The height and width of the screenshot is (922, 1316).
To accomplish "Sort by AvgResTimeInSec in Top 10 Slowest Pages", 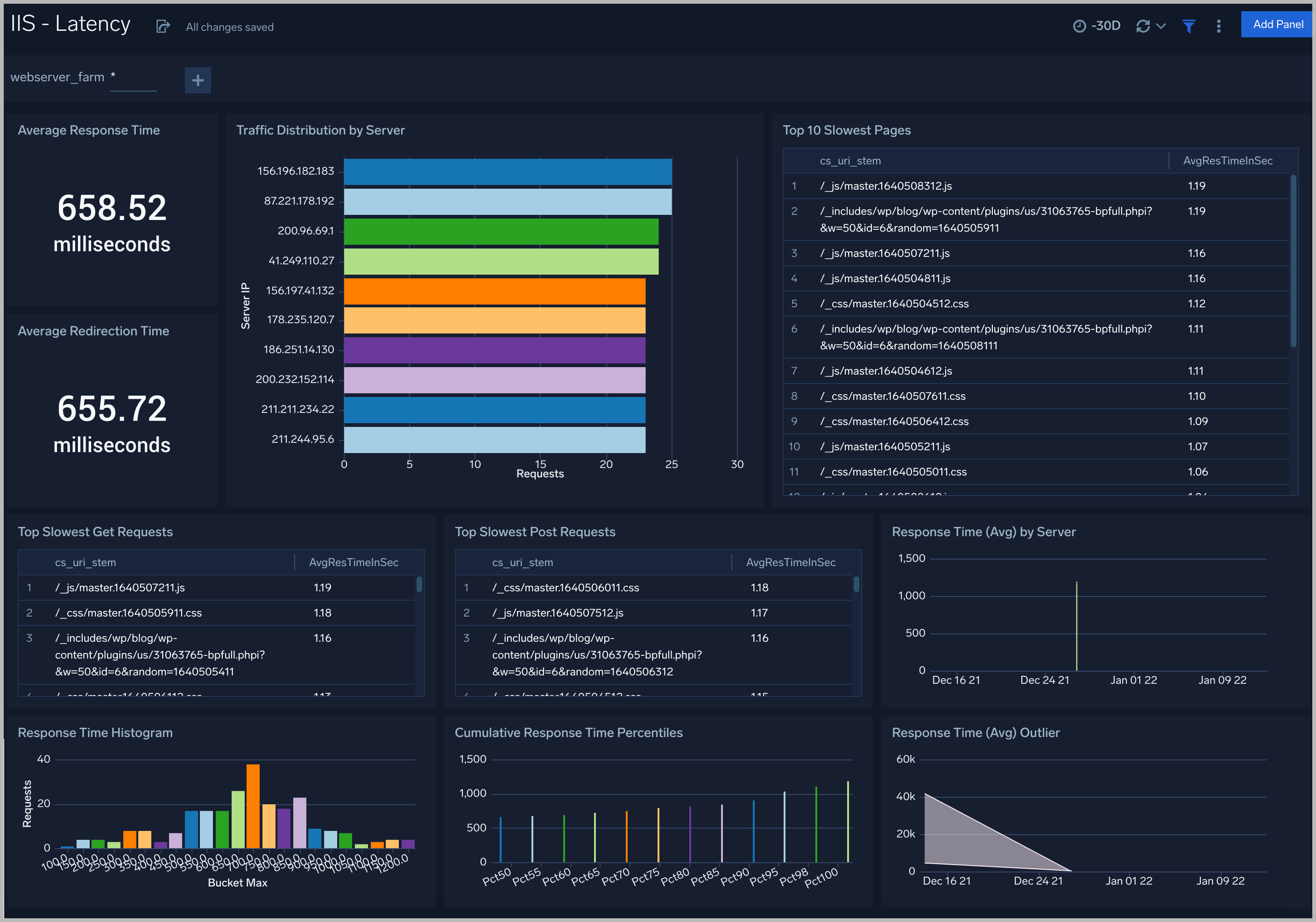I will (x=1227, y=161).
